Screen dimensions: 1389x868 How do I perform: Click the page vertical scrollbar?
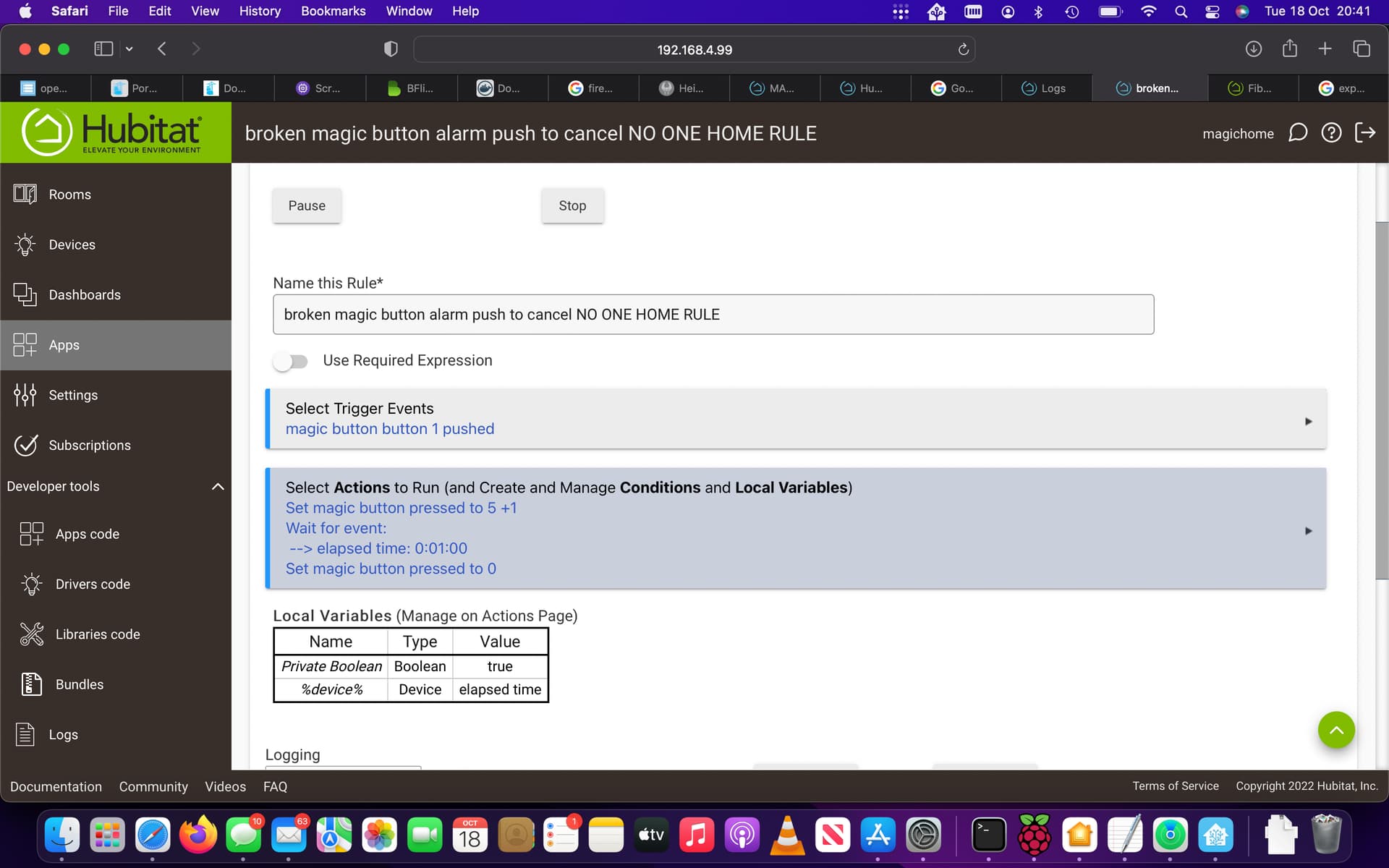[x=1381, y=401]
